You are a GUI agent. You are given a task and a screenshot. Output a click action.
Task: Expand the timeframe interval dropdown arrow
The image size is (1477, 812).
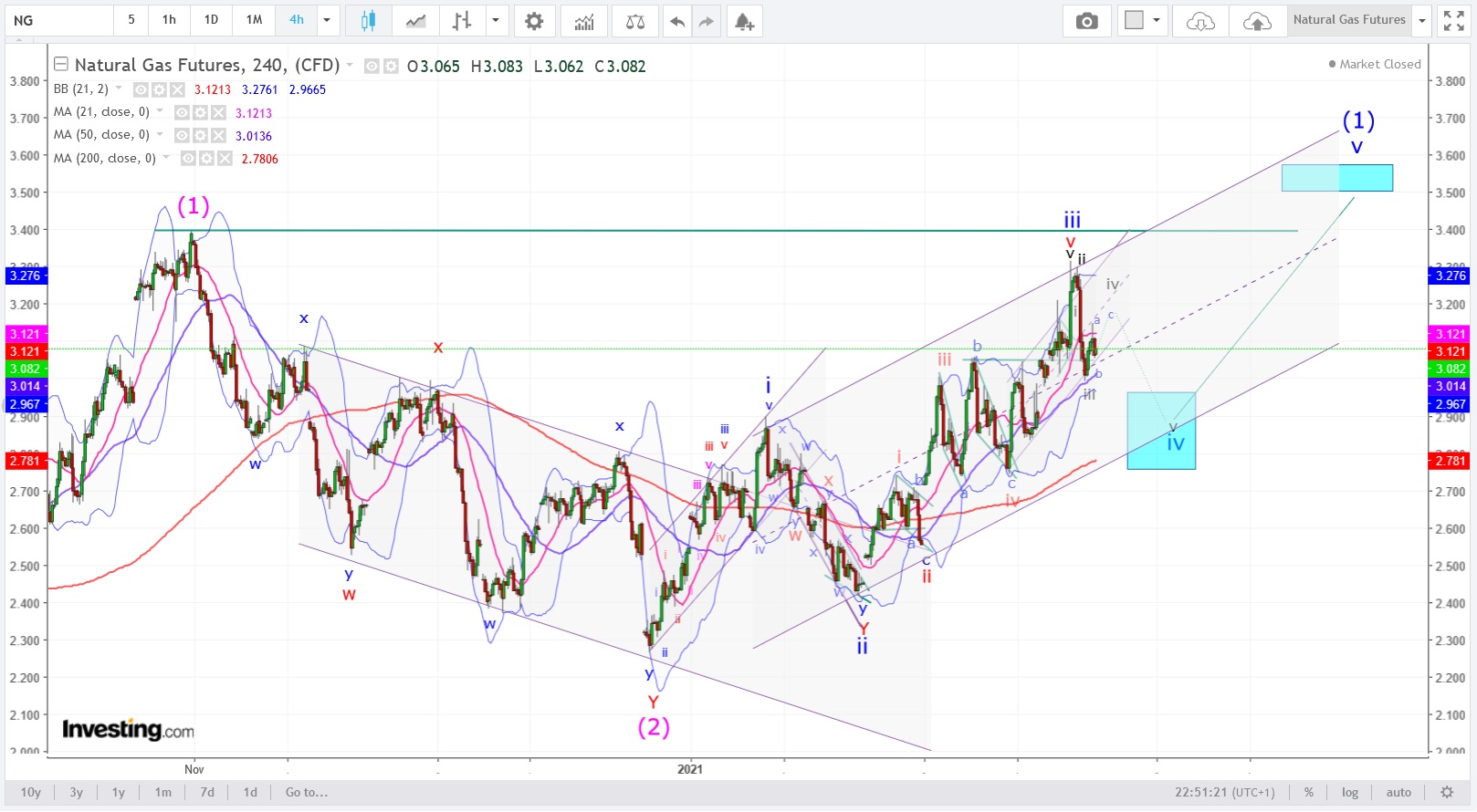[327, 20]
